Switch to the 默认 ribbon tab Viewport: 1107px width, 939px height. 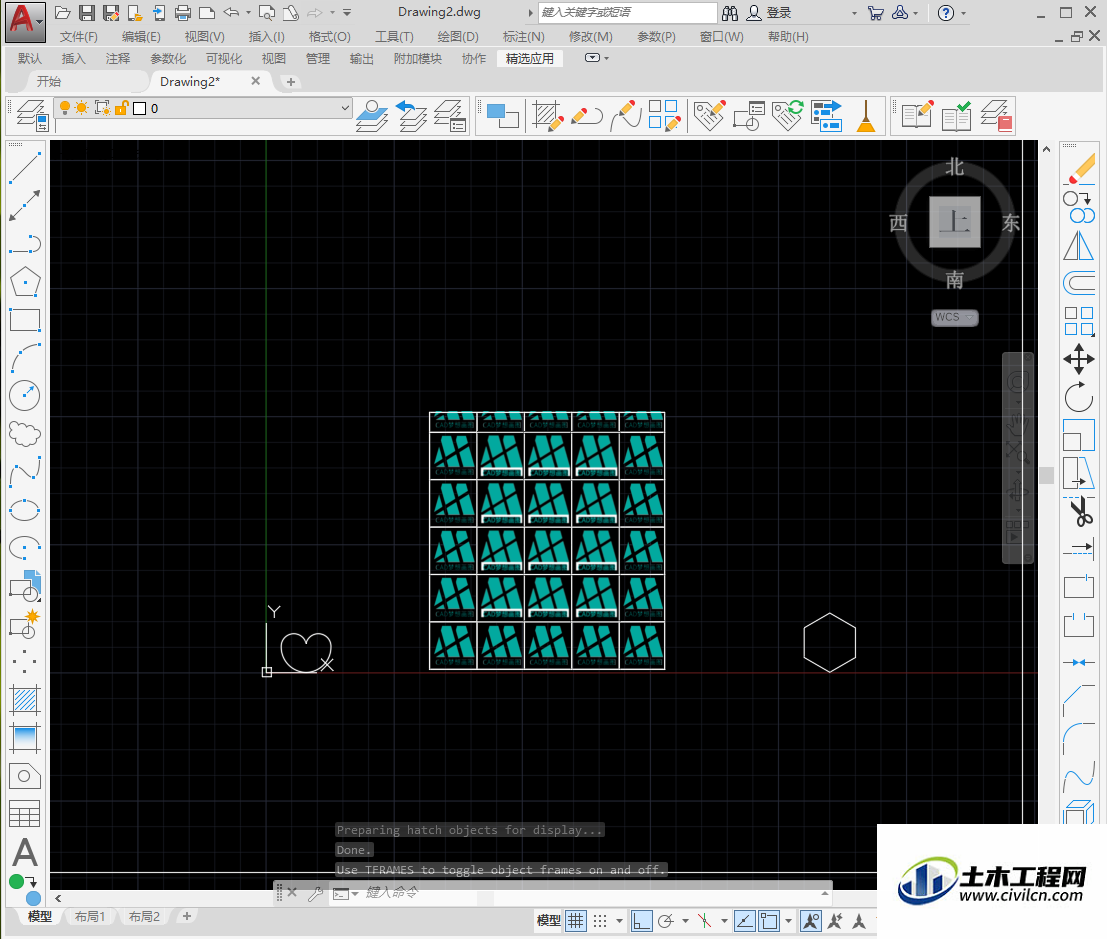click(x=30, y=59)
